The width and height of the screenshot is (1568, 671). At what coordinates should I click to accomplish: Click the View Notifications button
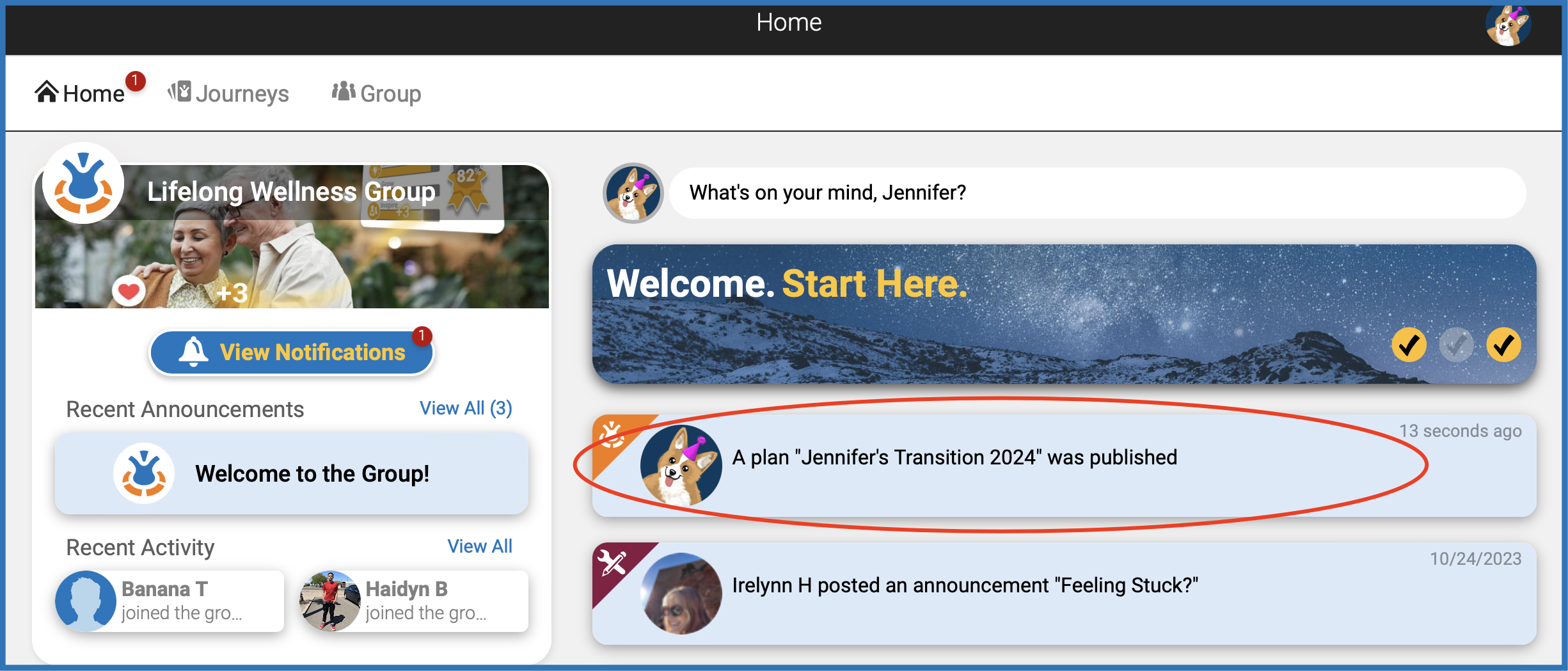coord(312,352)
